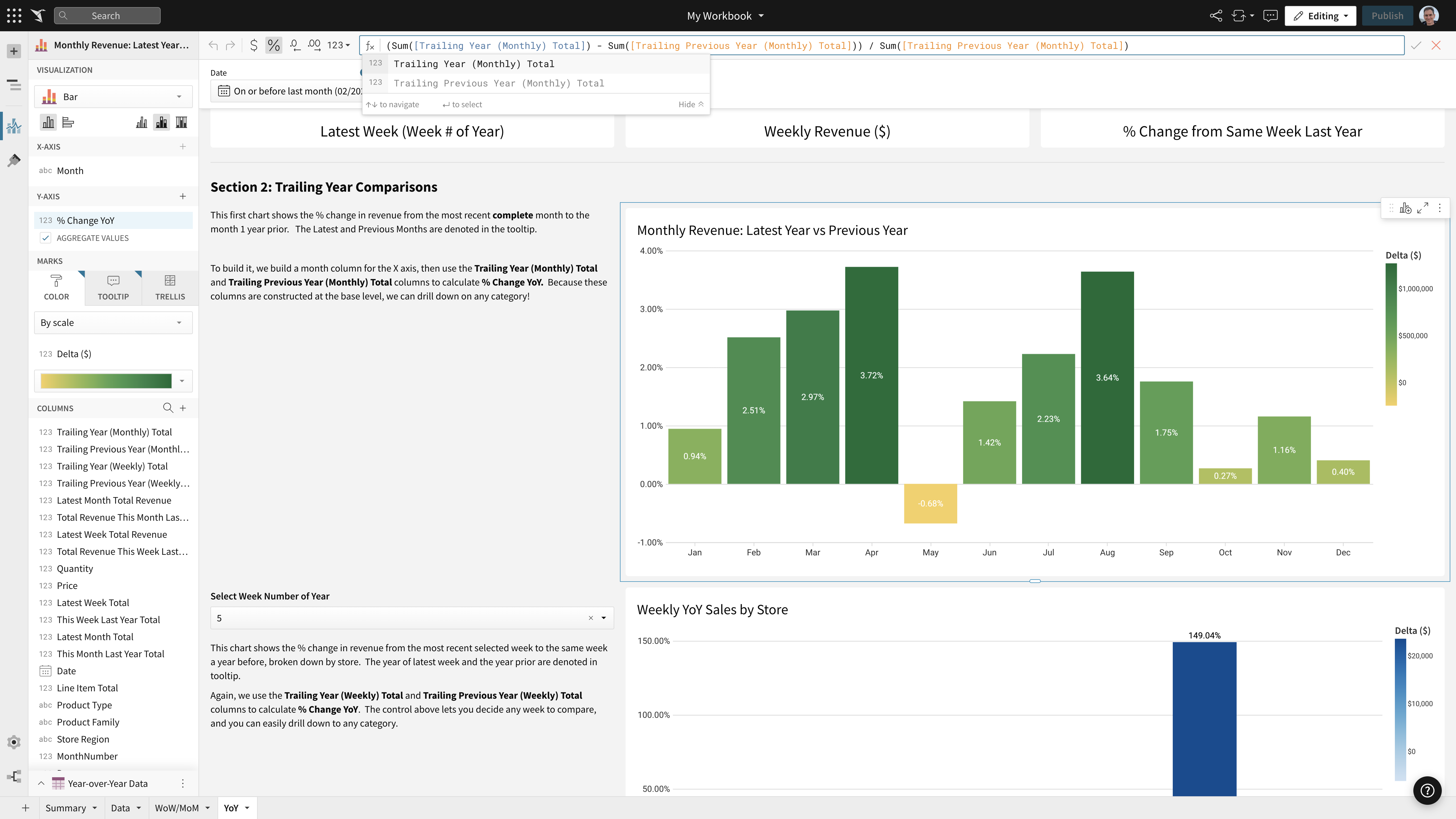Click Hide in the formula suggestion popup
The image size is (1456, 819).
coord(690,104)
